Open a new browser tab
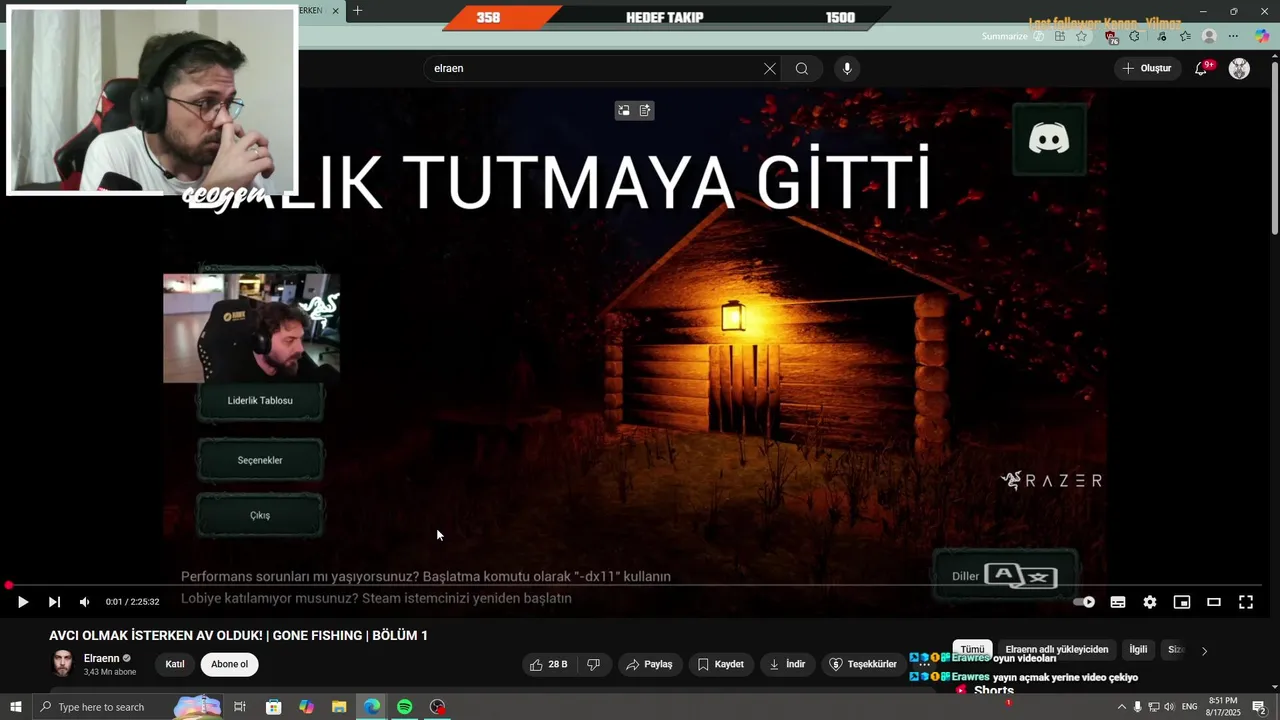 pyautogui.click(x=357, y=10)
